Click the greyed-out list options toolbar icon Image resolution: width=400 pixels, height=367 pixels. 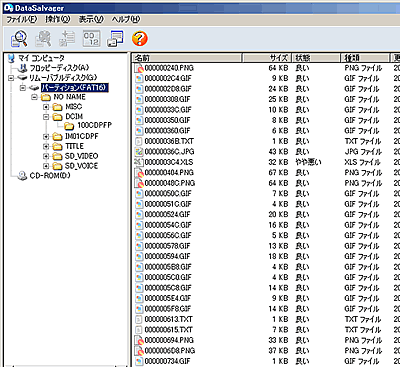[67, 38]
